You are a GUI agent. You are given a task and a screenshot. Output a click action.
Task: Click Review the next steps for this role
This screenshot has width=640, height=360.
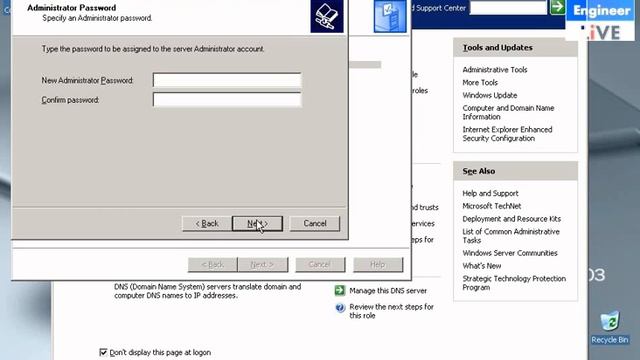[391, 311]
